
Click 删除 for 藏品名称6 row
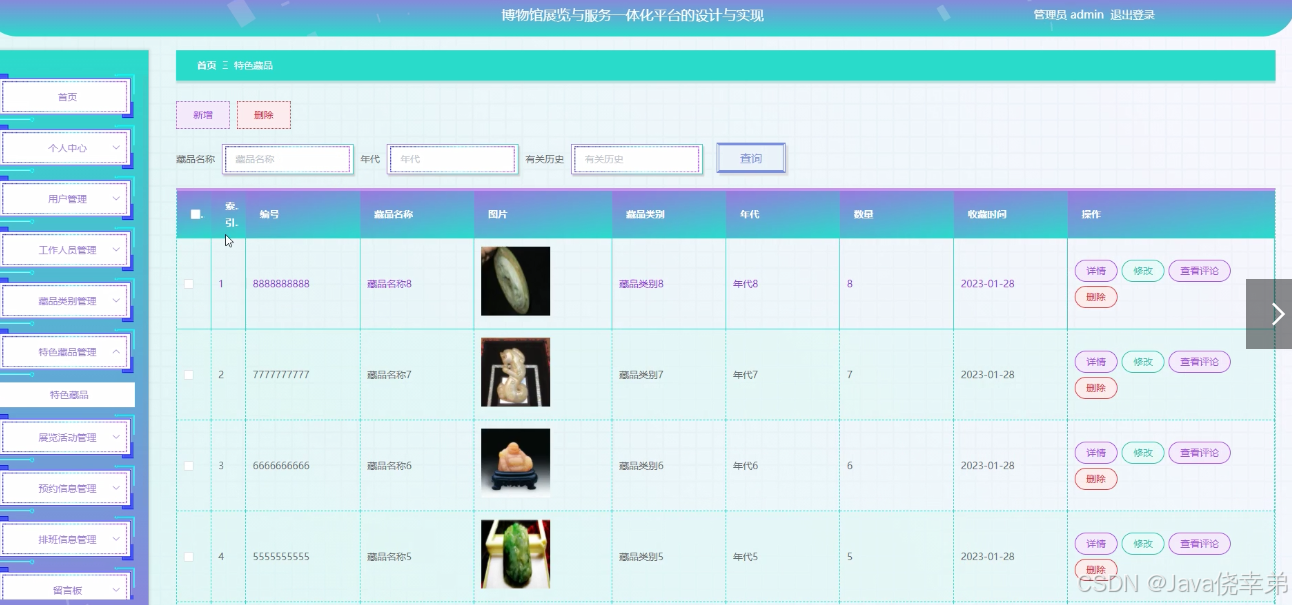click(x=1096, y=479)
